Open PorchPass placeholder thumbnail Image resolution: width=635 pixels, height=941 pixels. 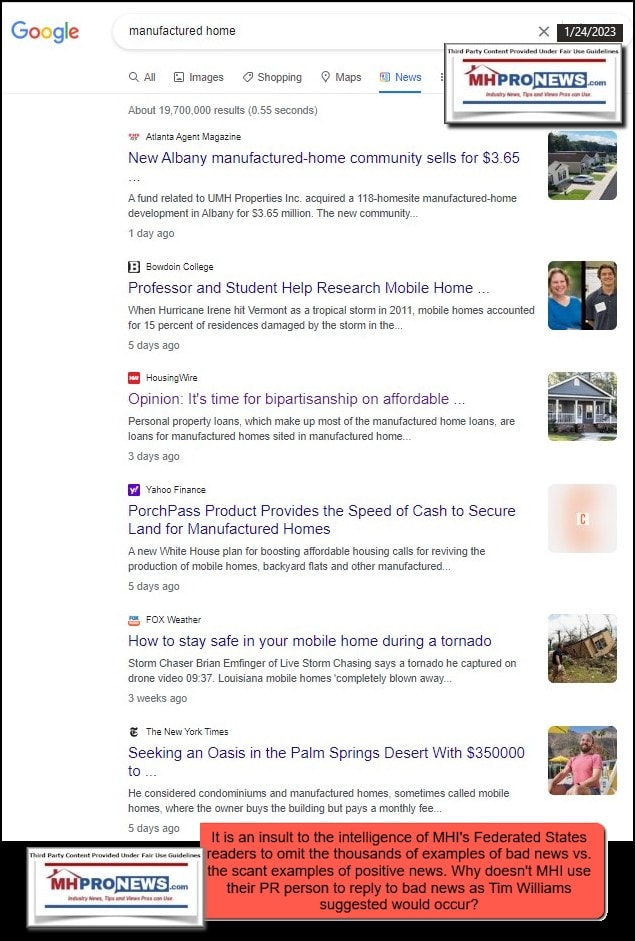pyautogui.click(x=582, y=519)
